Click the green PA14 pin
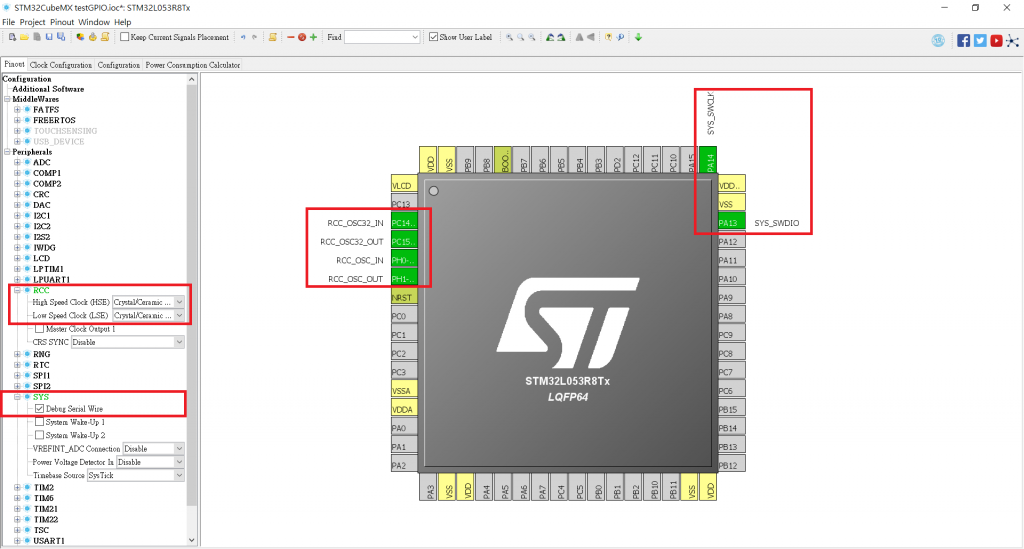The image size is (1024, 549). (708, 160)
